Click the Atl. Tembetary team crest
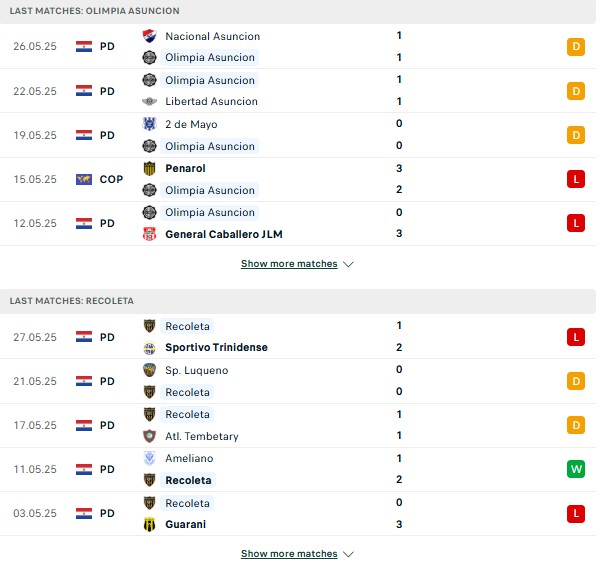Image resolution: width=602 pixels, height=563 pixels. coord(149,436)
